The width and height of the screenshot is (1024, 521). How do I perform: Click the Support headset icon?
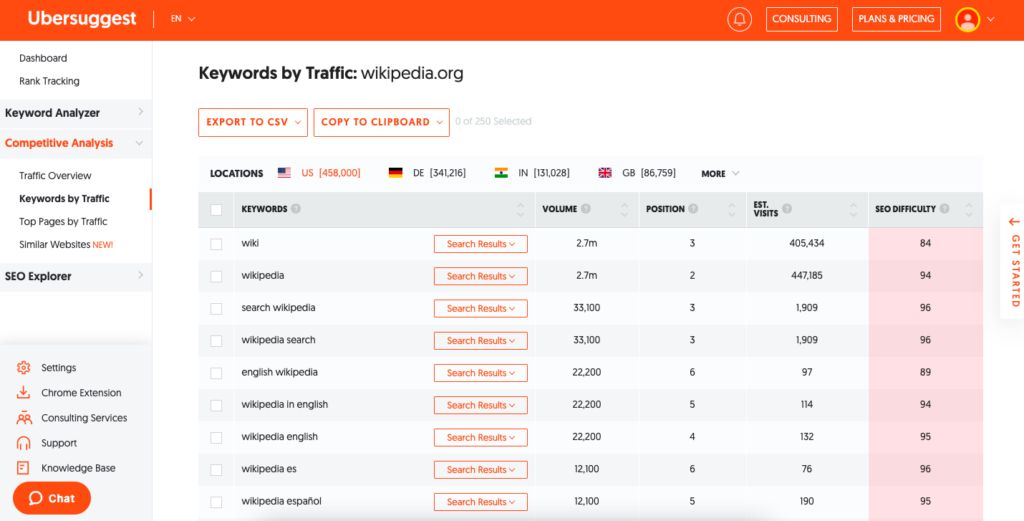24,443
